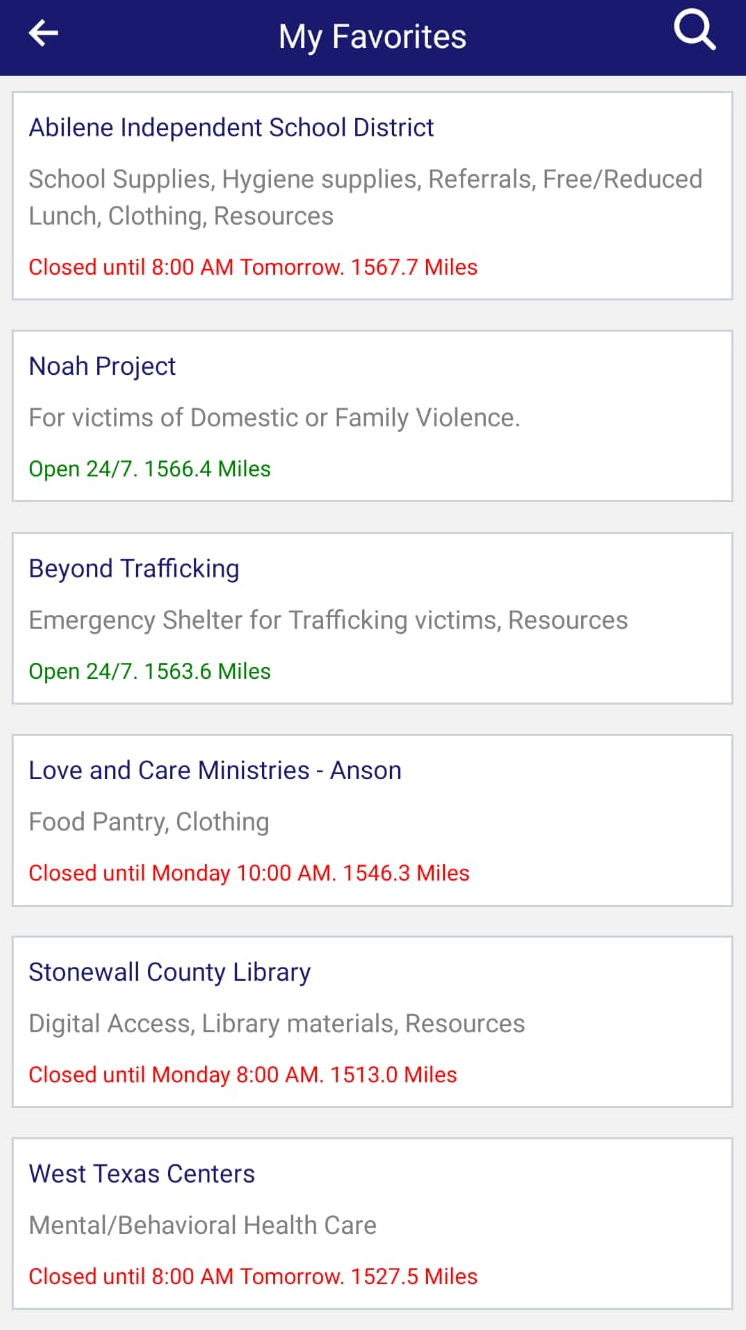Tap Closed until Monday 10:00 AM status
This screenshot has height=1330, width=746.
coord(248,873)
